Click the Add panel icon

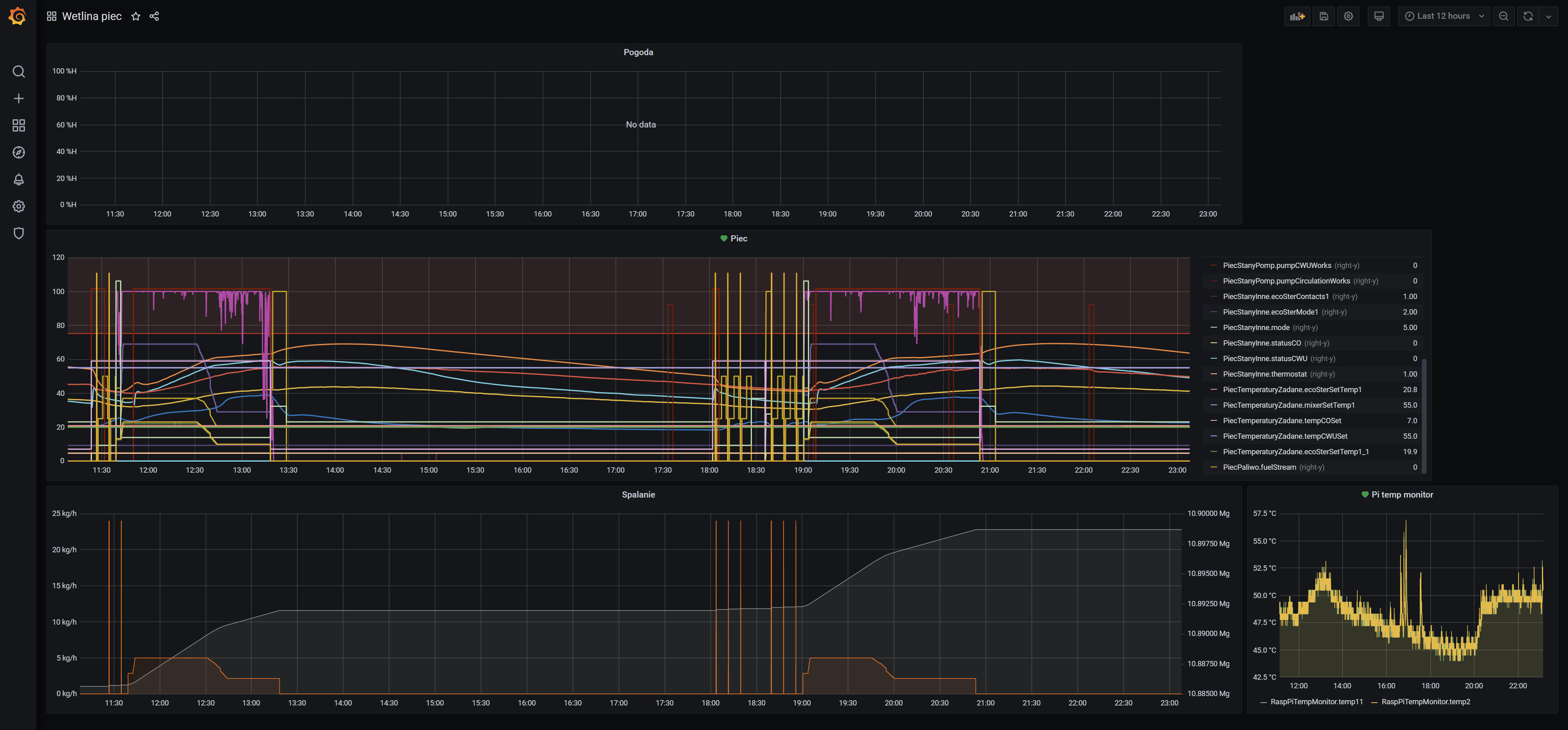tap(1296, 16)
